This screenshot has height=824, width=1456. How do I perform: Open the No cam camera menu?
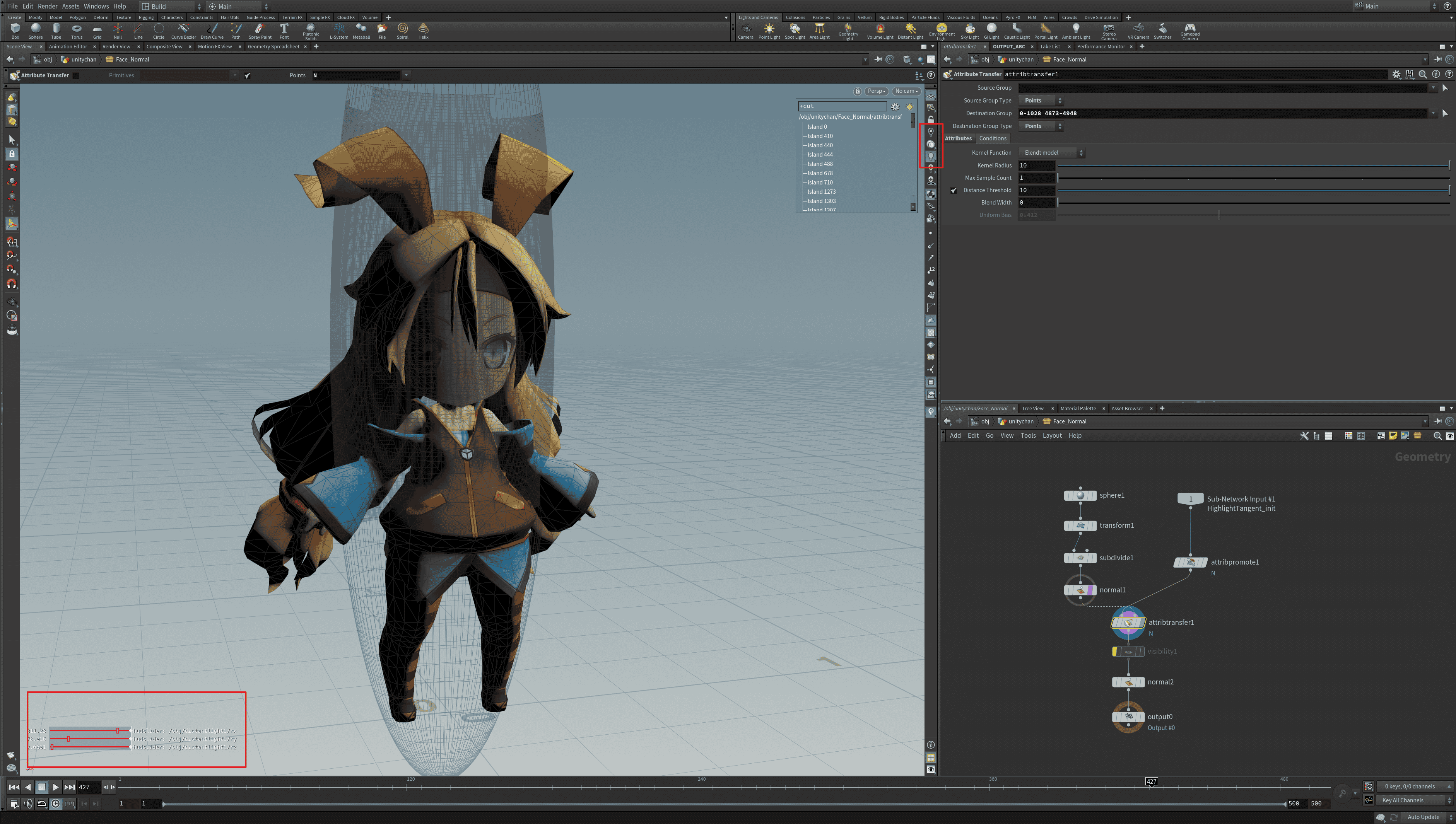tap(906, 91)
